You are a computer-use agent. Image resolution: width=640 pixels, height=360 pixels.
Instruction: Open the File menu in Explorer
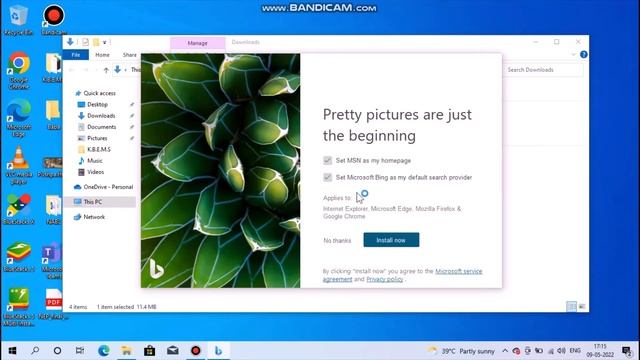[x=76, y=55]
